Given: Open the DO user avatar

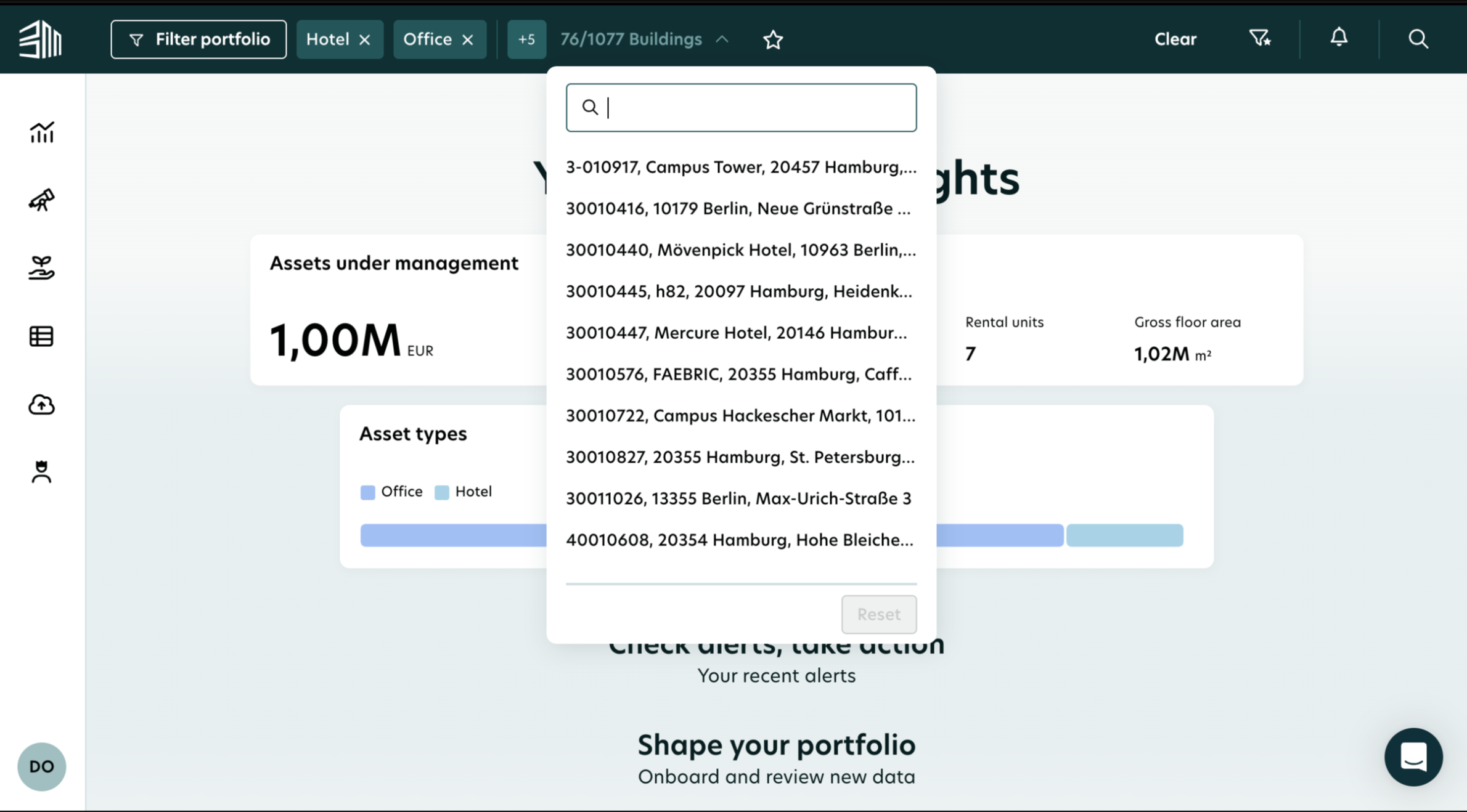Looking at the screenshot, I should [42, 766].
